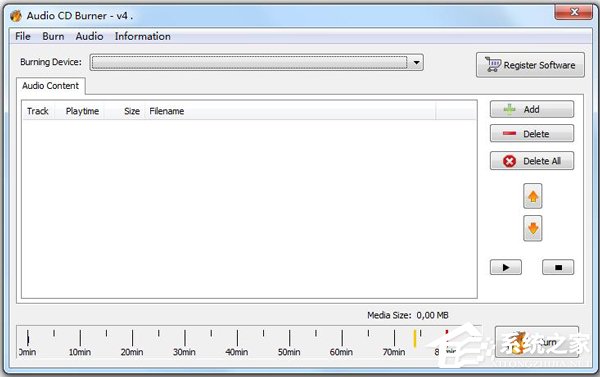
Task: Sort list by Filename column header
Action: click(x=166, y=111)
